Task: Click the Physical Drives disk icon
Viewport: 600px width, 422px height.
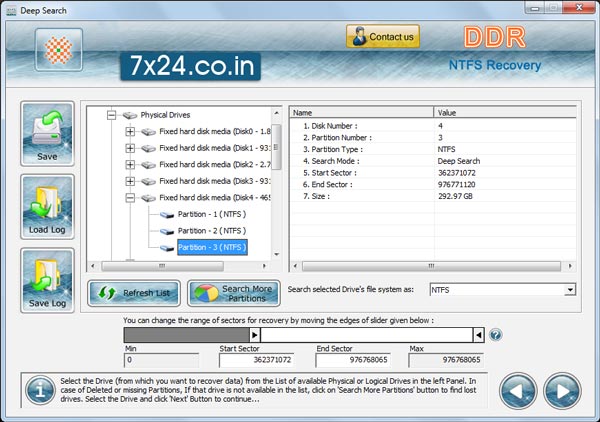Action: (130, 115)
